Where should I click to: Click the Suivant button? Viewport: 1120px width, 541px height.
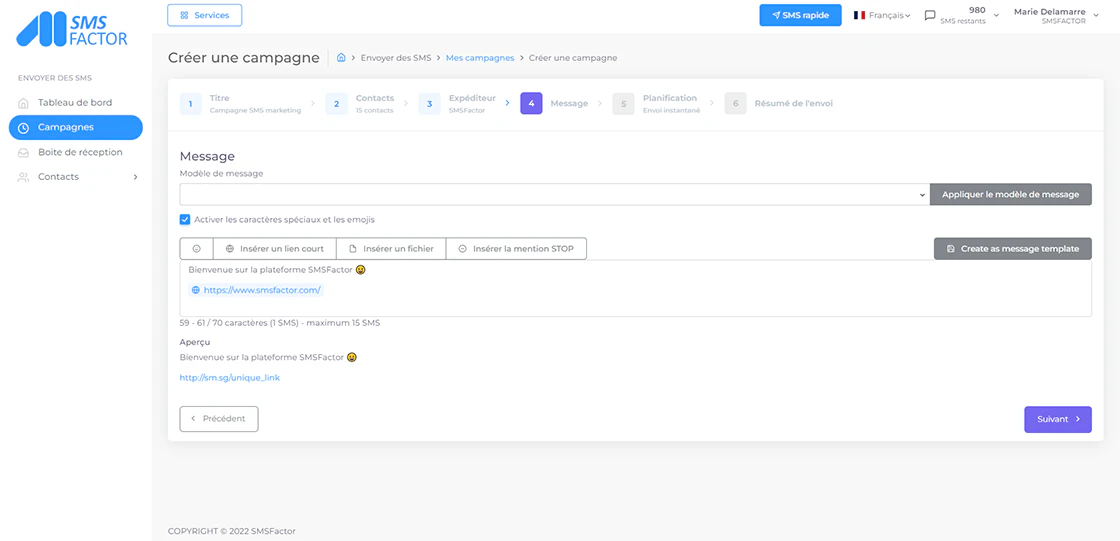[1058, 420]
